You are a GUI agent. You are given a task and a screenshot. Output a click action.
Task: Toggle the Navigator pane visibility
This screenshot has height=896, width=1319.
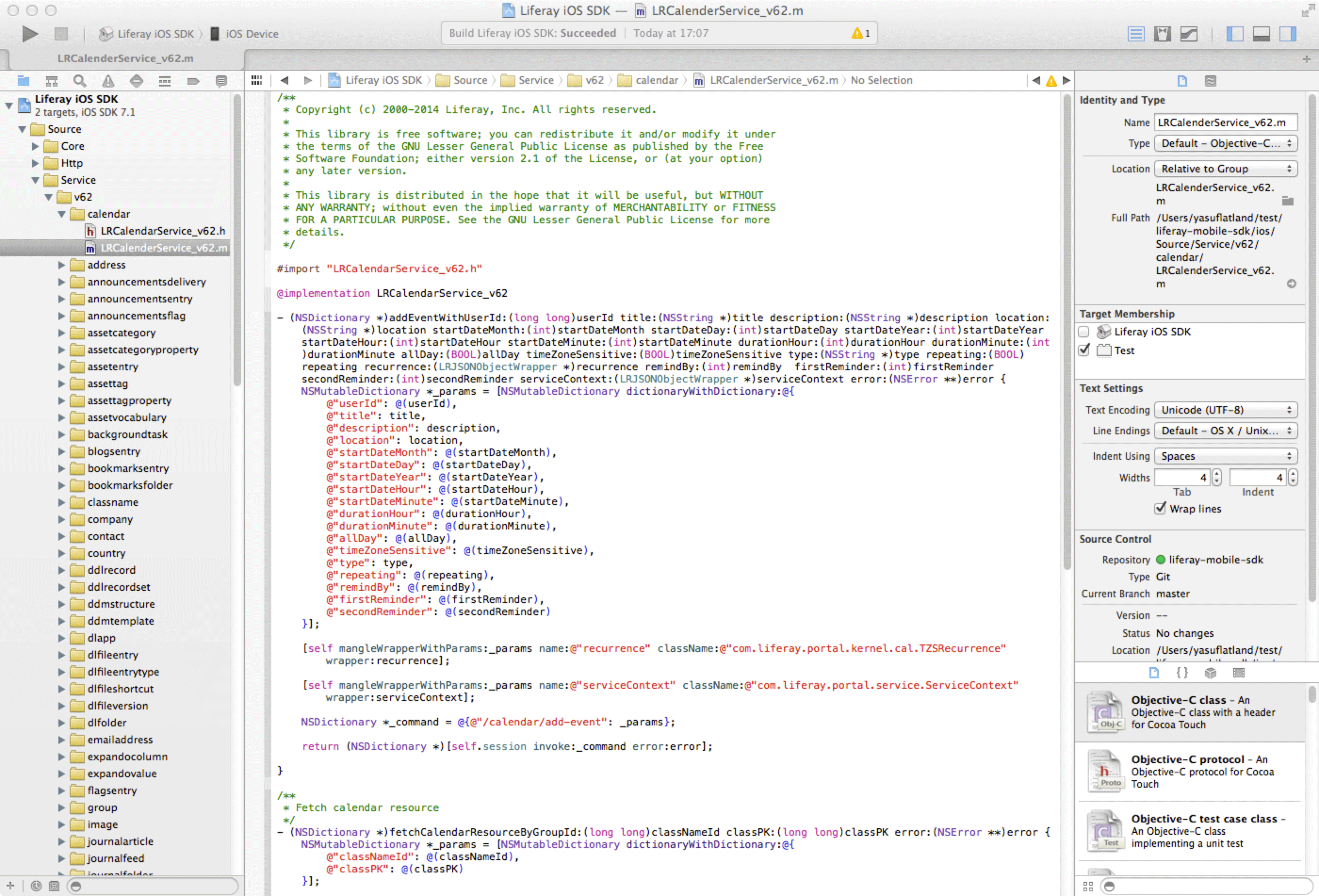point(1234,34)
